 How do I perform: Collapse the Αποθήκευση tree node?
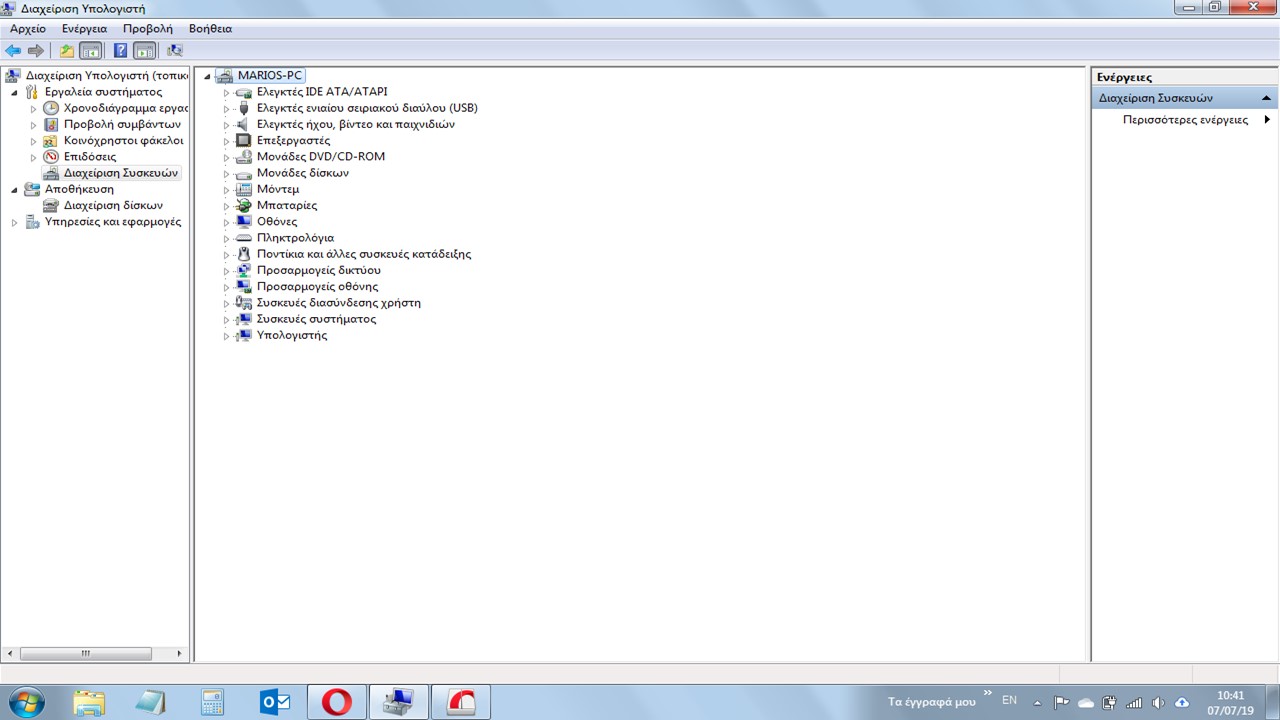coord(15,189)
